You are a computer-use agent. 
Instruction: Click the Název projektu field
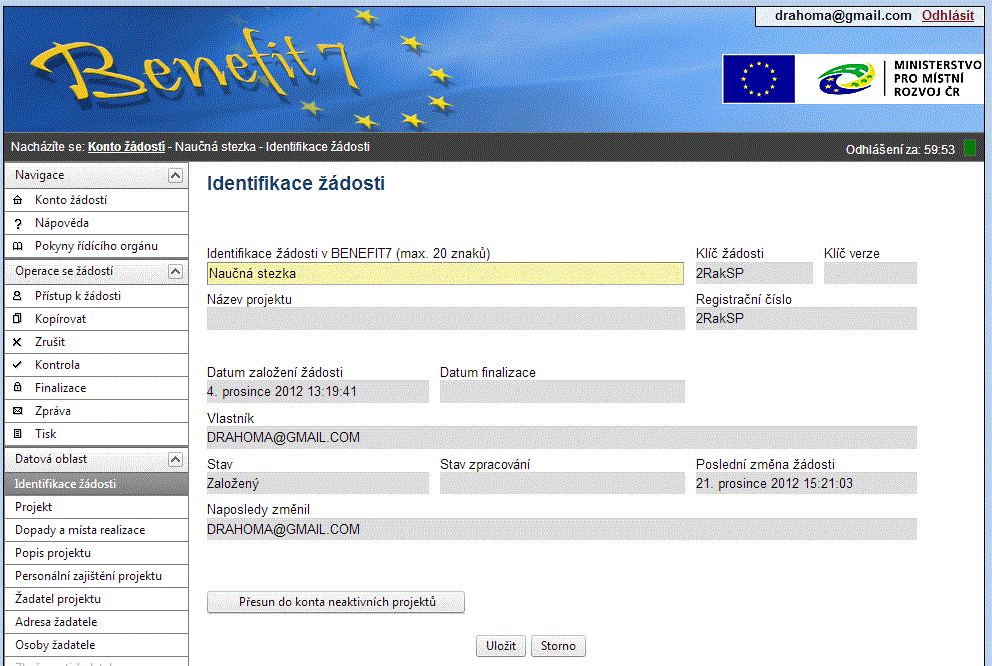coord(445,319)
